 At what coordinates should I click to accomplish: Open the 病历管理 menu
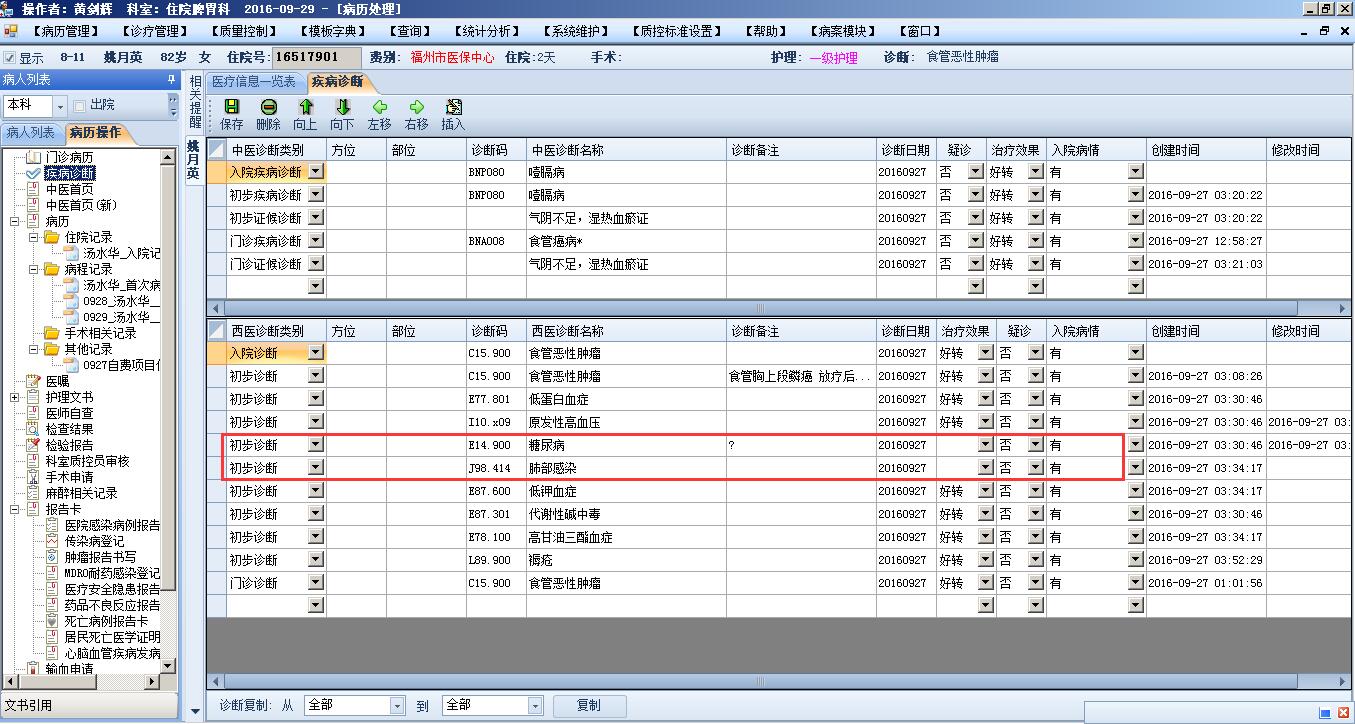(x=64, y=31)
